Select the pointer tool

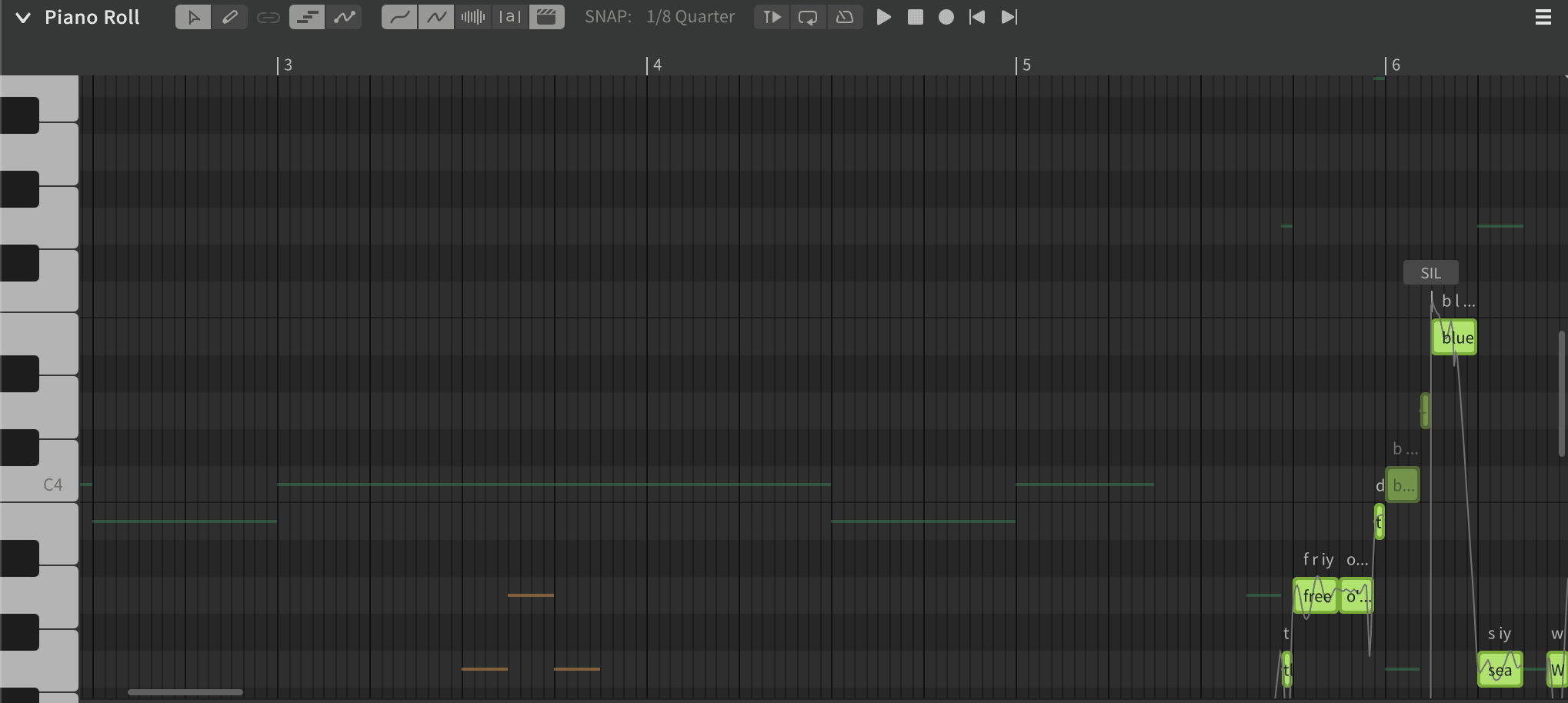[193, 17]
